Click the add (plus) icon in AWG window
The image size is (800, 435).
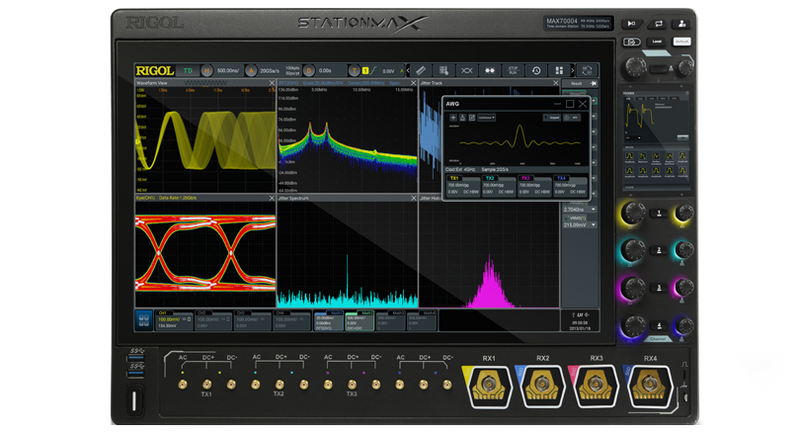(x=453, y=118)
